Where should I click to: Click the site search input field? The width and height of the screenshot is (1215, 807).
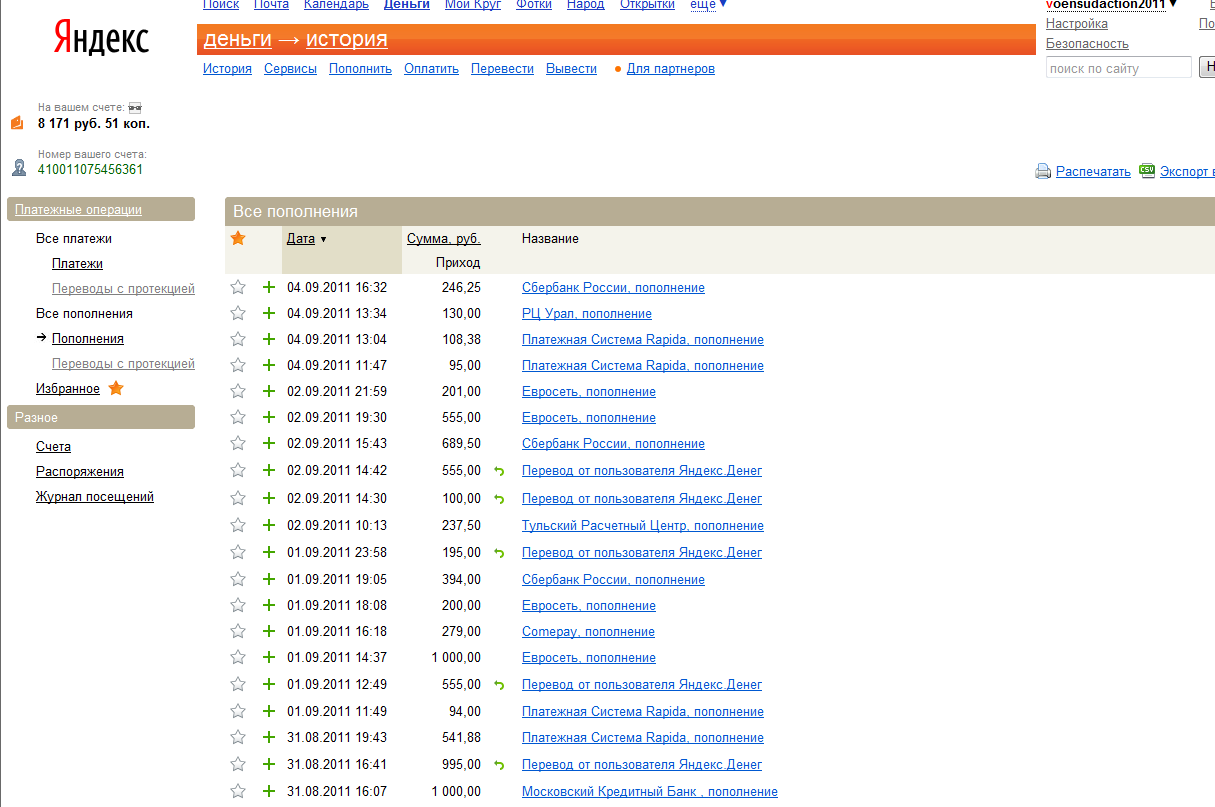tap(1118, 68)
